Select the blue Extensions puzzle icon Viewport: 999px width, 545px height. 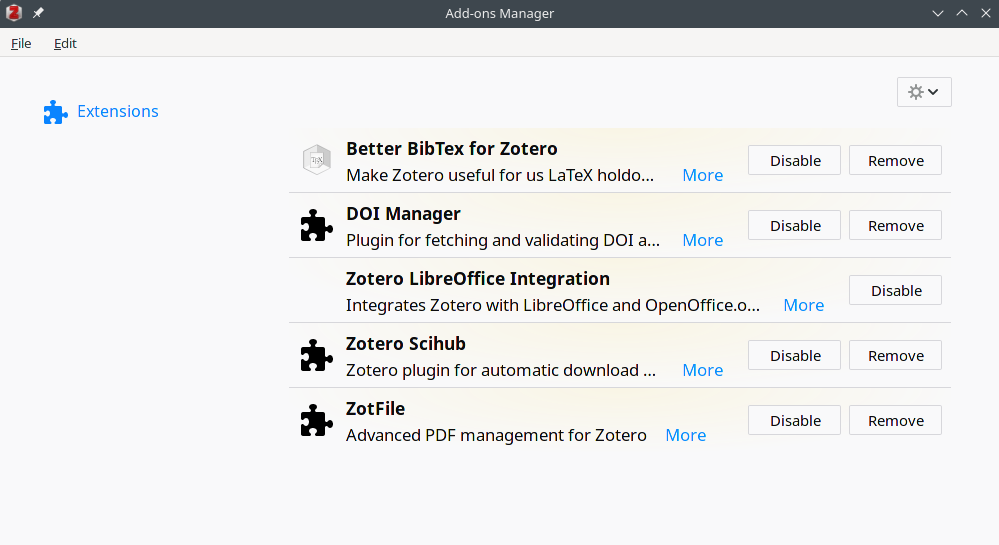56,112
